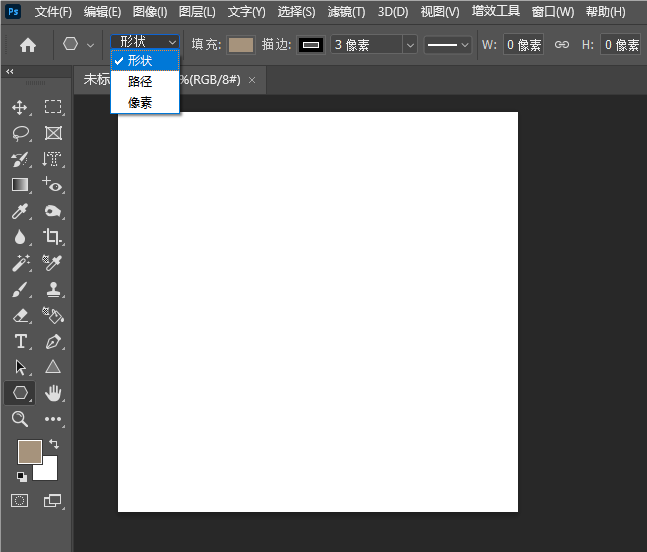The width and height of the screenshot is (647, 552).
Task: Select the Move tool
Action: click(19, 108)
